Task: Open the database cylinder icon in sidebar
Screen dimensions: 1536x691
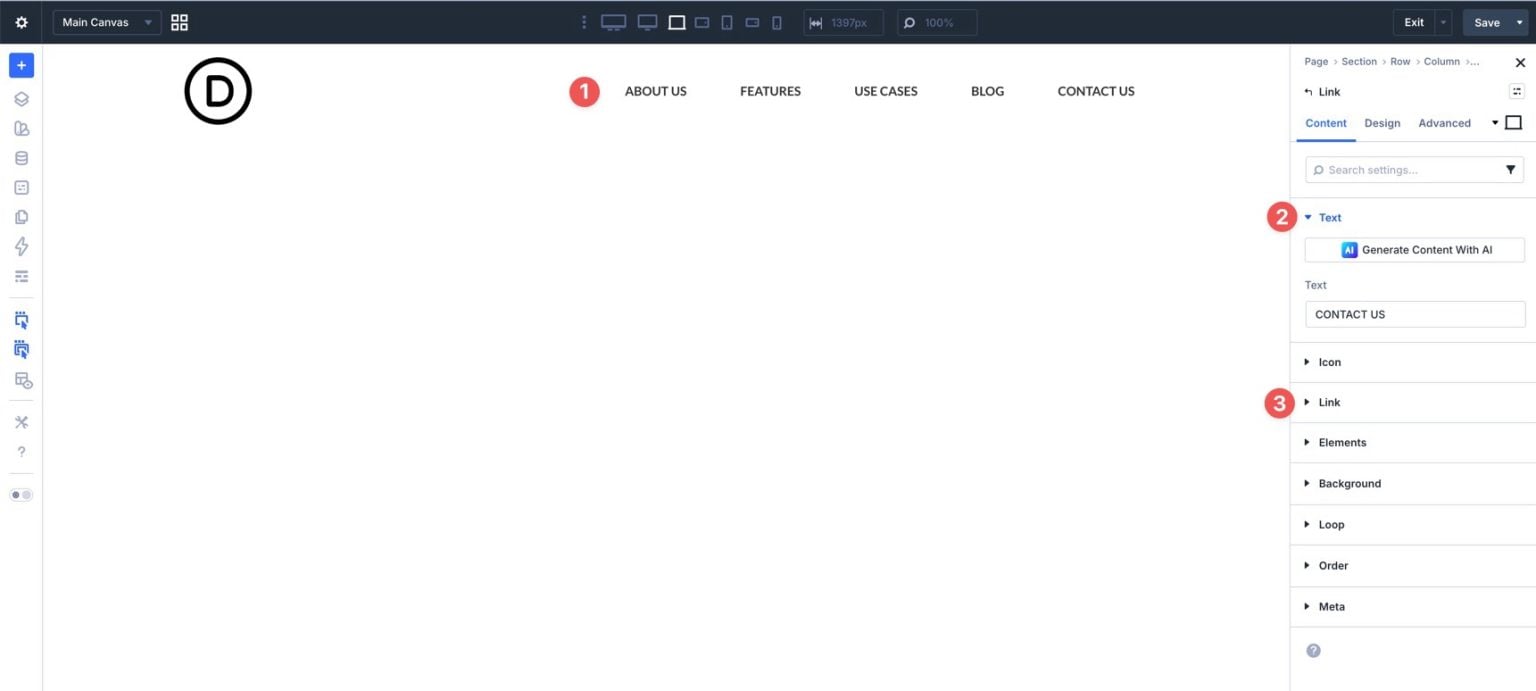Action: click(21, 158)
